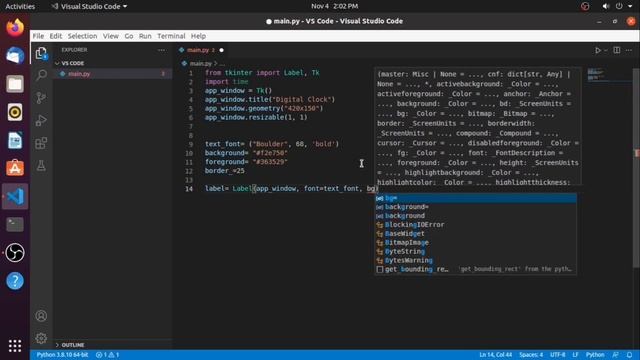Split the editor to the right

coord(617,50)
